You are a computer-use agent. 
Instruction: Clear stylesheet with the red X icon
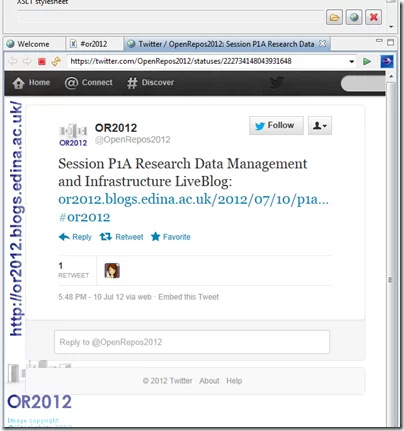pos(374,17)
